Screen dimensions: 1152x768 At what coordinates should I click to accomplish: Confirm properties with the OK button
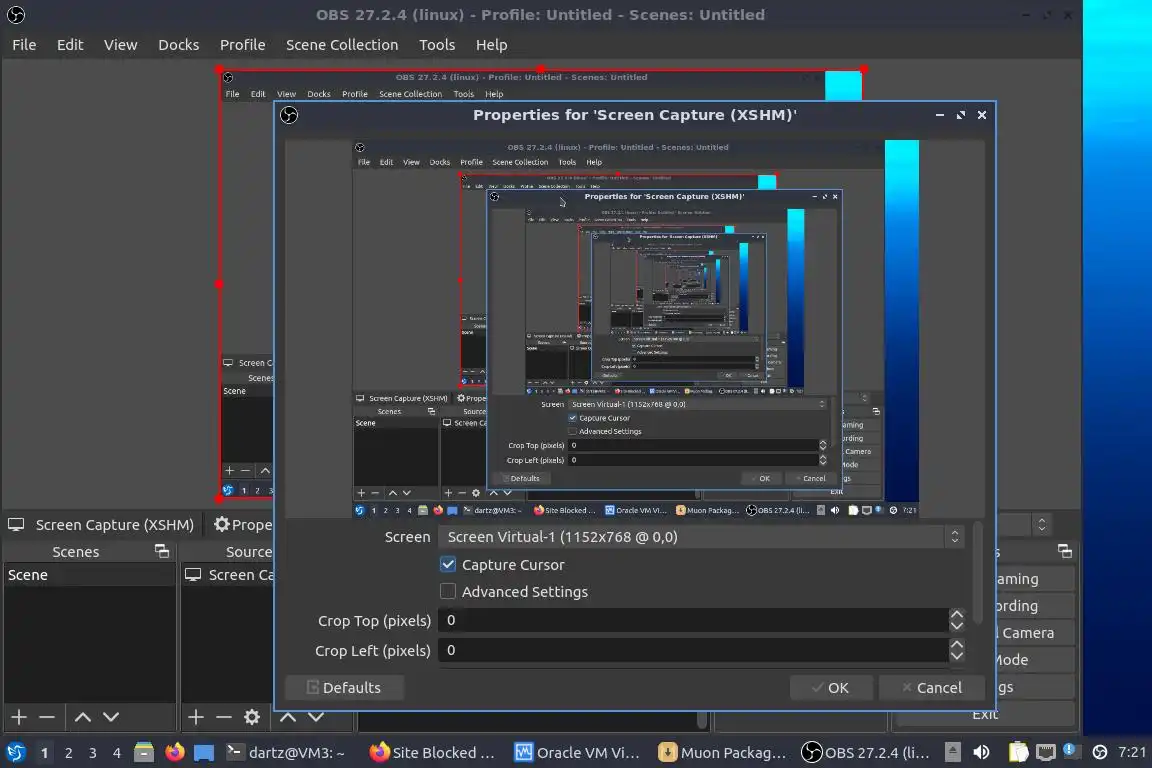pos(831,688)
